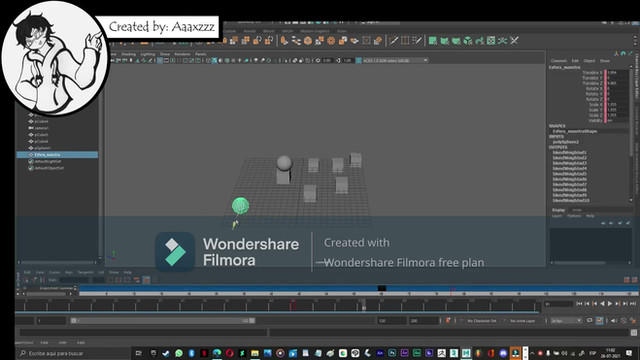Image resolution: width=640 pixels, height=360 pixels.
Task: Open the No Anim Layer dropdown
Action: (524, 321)
